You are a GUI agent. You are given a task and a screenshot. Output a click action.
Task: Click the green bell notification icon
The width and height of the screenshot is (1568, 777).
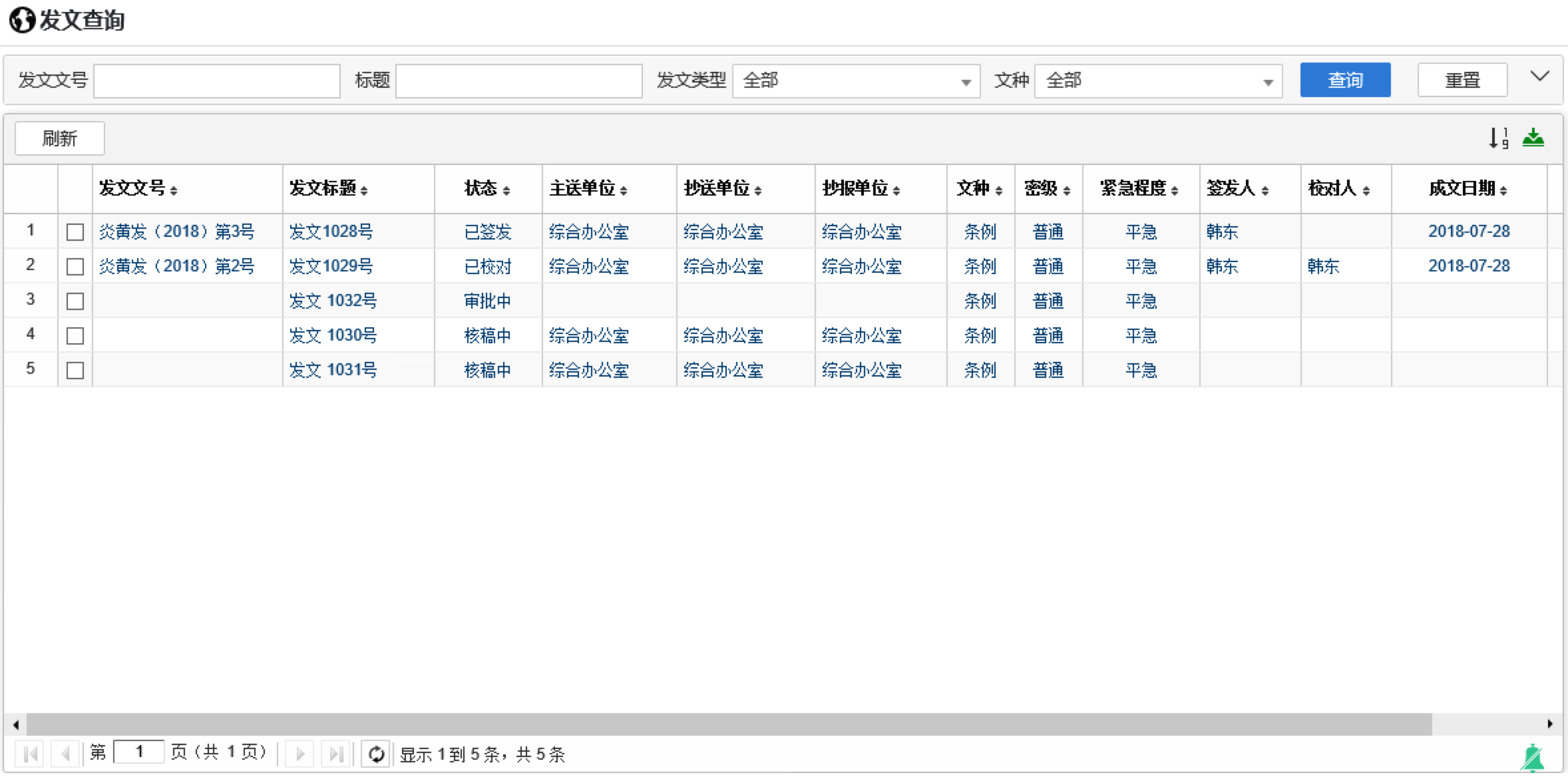[x=1533, y=757]
